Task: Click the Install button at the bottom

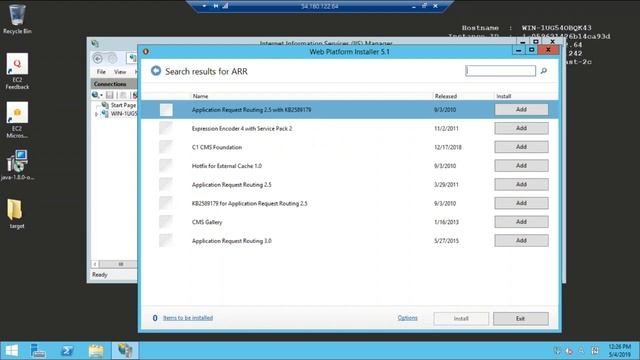Action: coord(461,318)
